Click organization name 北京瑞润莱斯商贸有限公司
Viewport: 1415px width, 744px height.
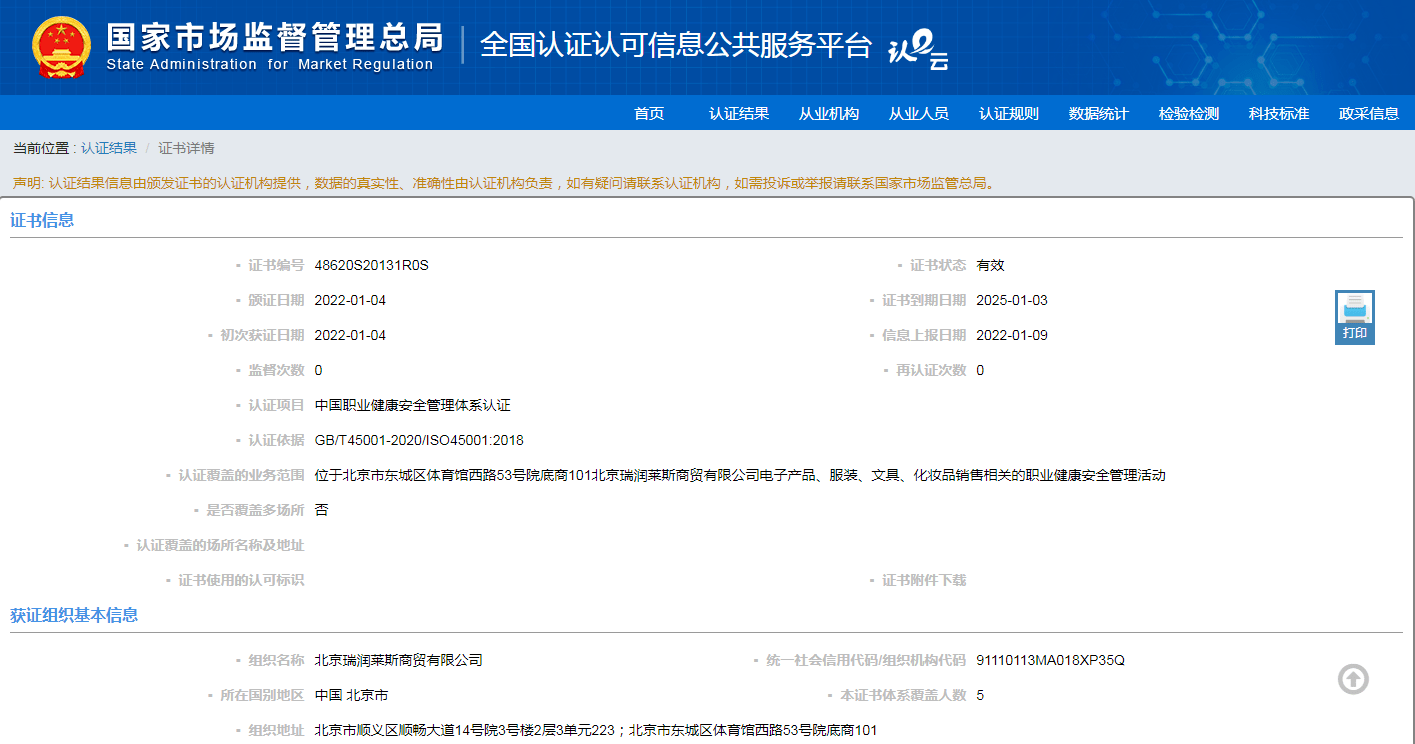[x=398, y=660]
